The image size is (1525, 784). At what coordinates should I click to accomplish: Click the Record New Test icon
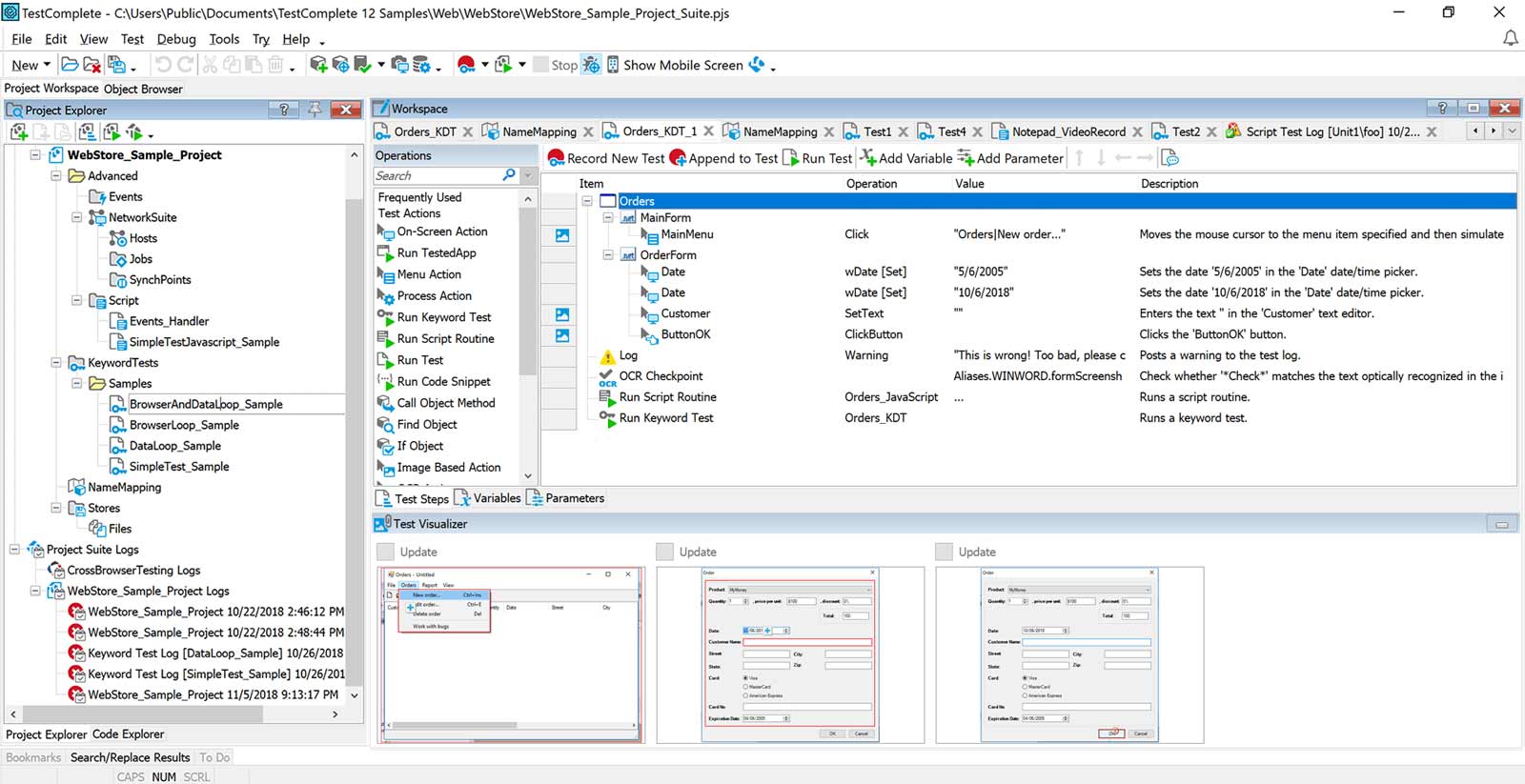(x=557, y=158)
